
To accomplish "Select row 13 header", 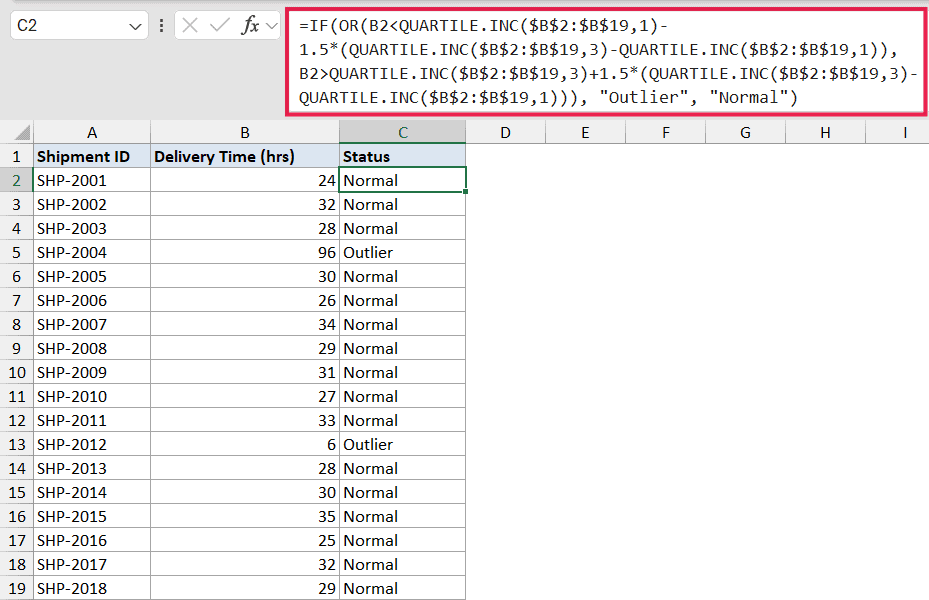I will click(17, 444).
